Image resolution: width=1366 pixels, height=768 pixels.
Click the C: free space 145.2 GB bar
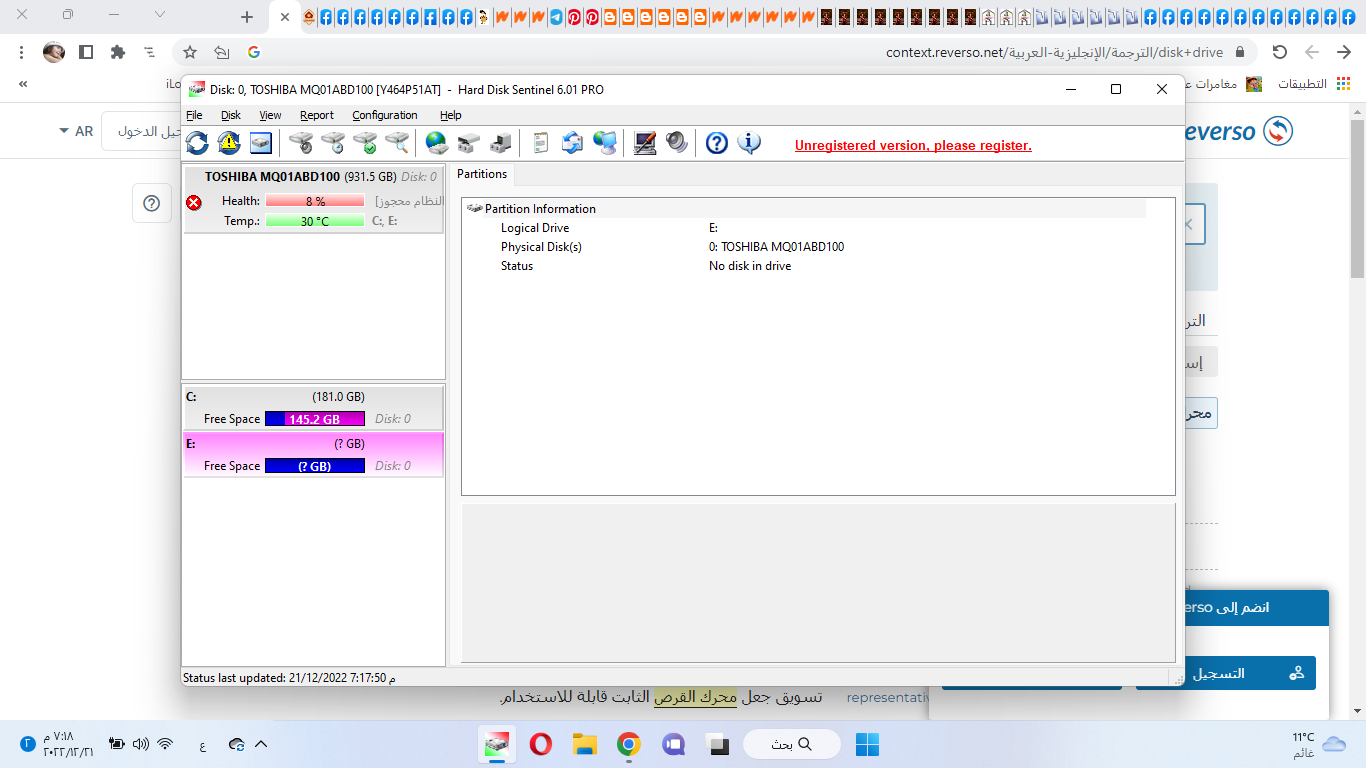(x=315, y=419)
